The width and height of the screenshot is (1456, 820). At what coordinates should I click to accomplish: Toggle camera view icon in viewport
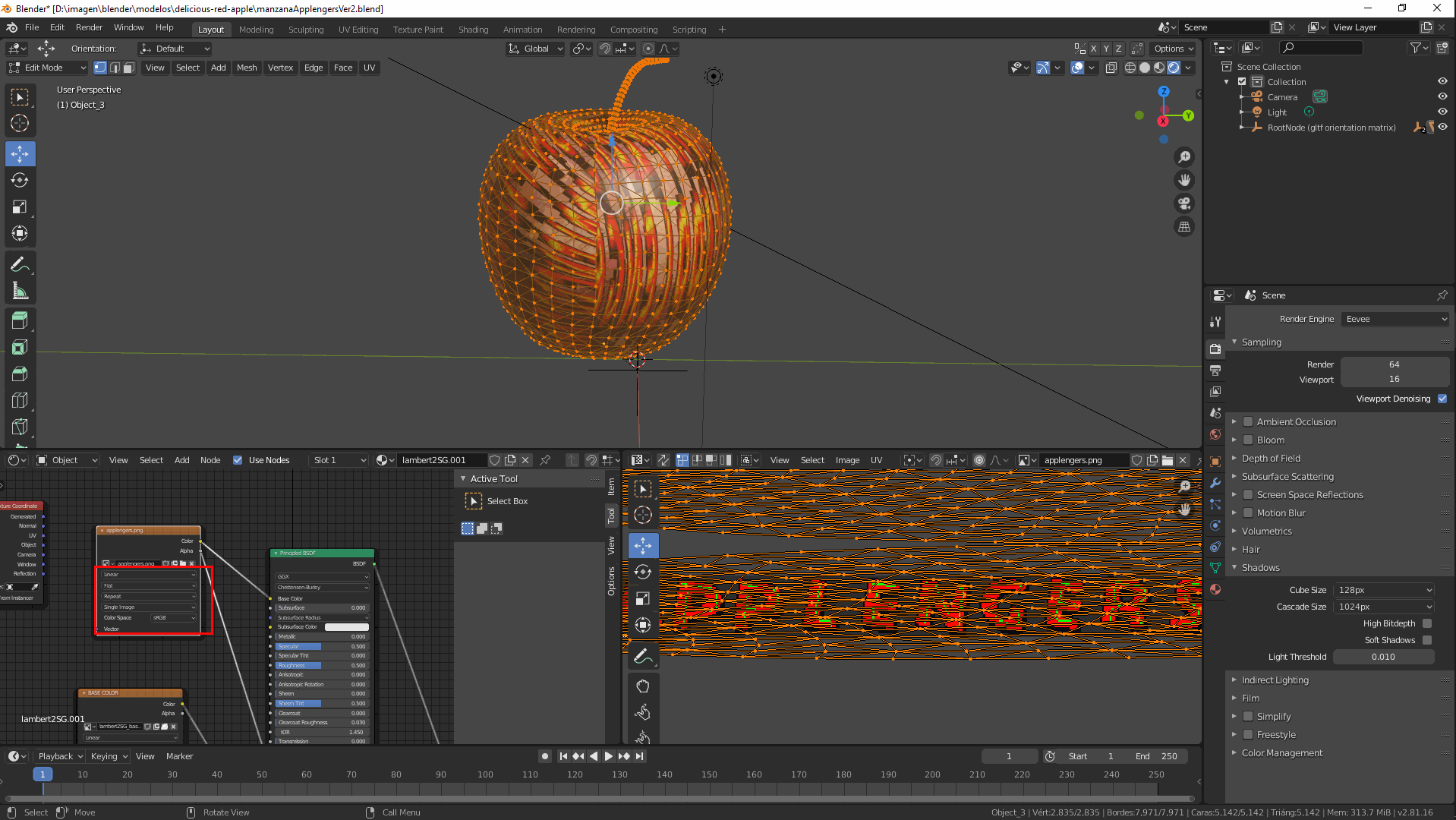click(x=1183, y=203)
